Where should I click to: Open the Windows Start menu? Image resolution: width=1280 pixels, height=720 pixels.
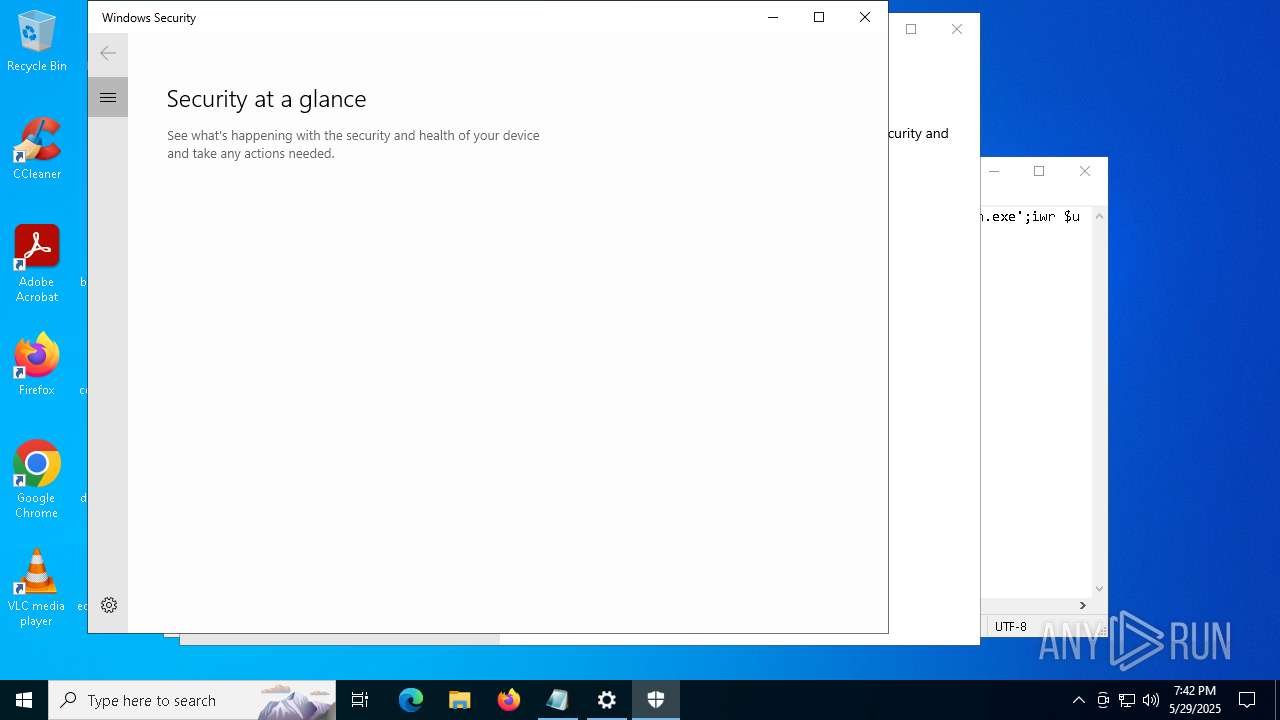tap(24, 700)
